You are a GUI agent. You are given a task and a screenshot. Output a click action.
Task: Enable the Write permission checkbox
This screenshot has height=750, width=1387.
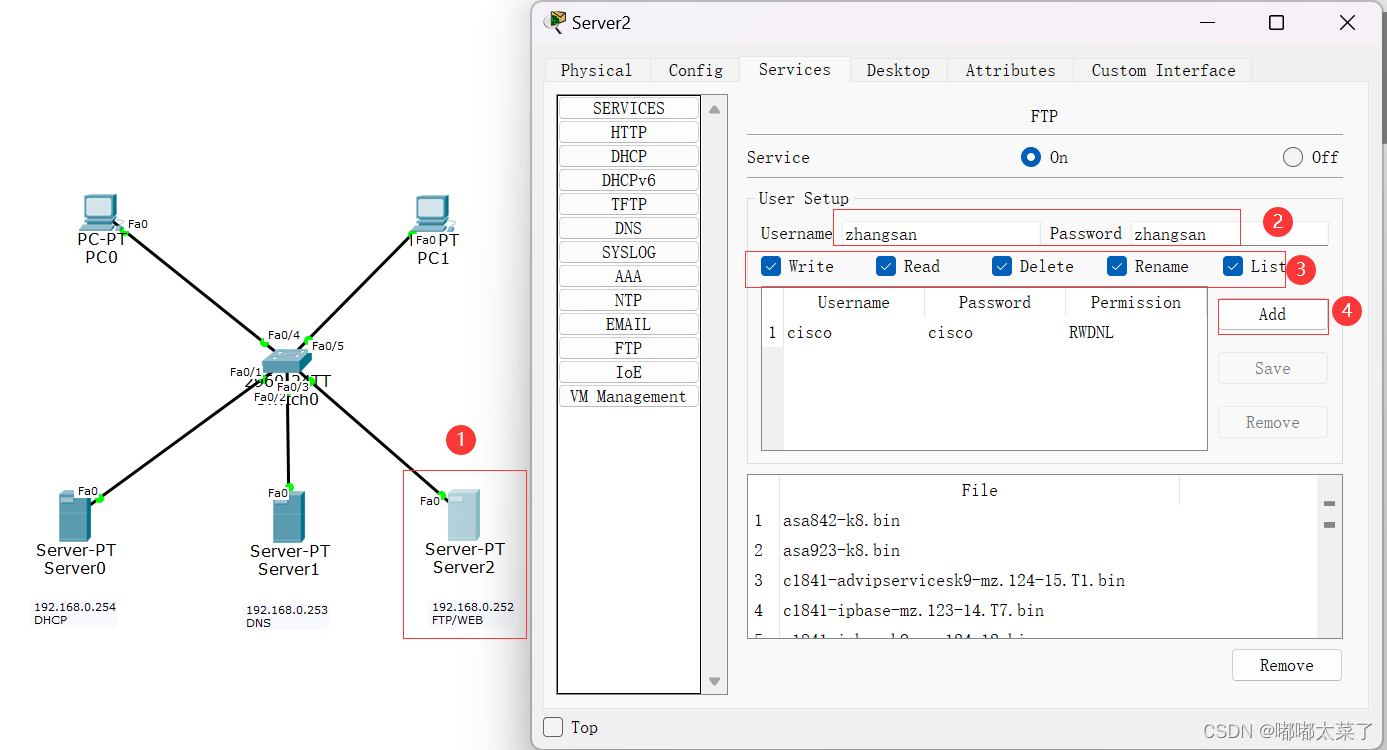(771, 266)
